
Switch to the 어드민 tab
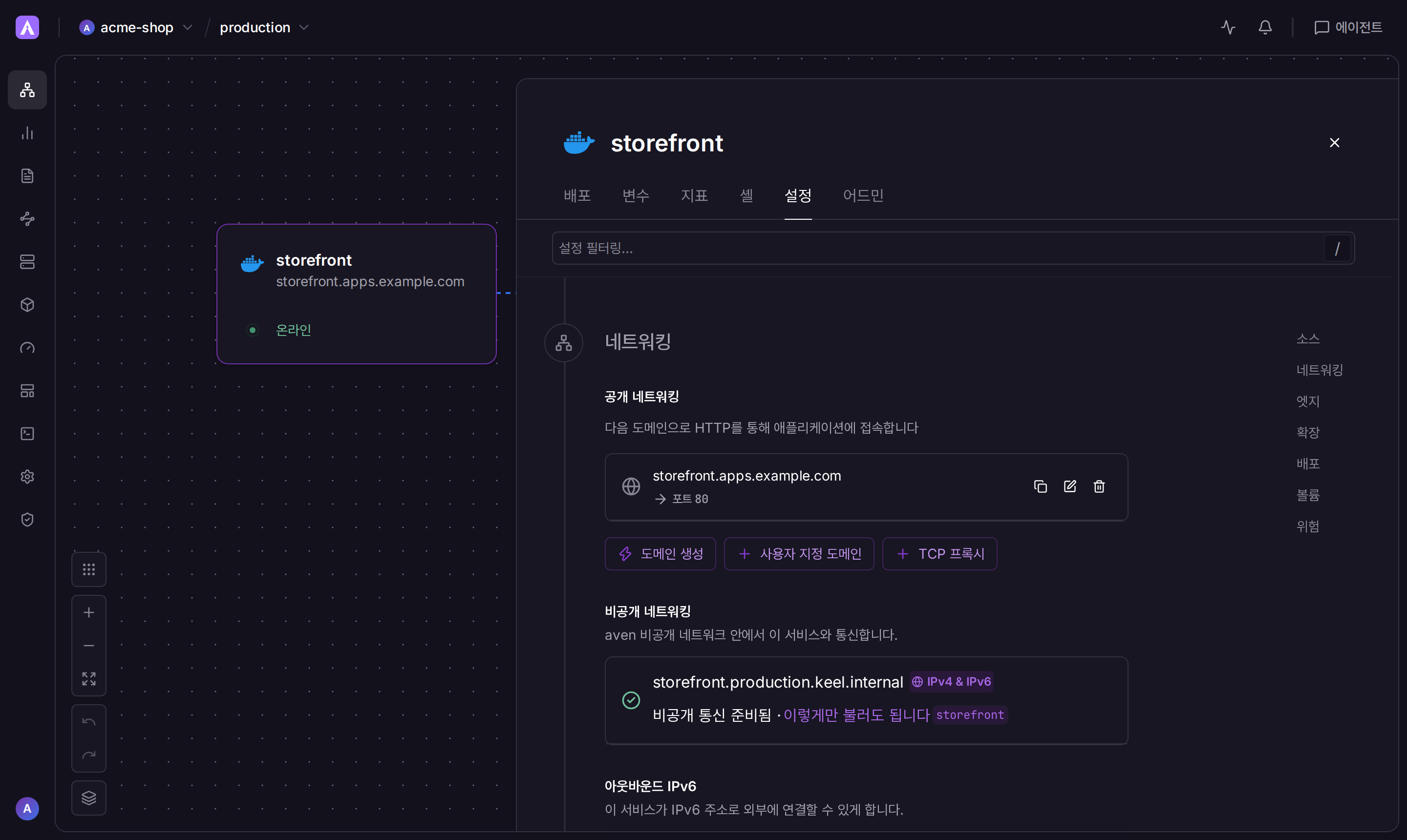tap(863, 195)
